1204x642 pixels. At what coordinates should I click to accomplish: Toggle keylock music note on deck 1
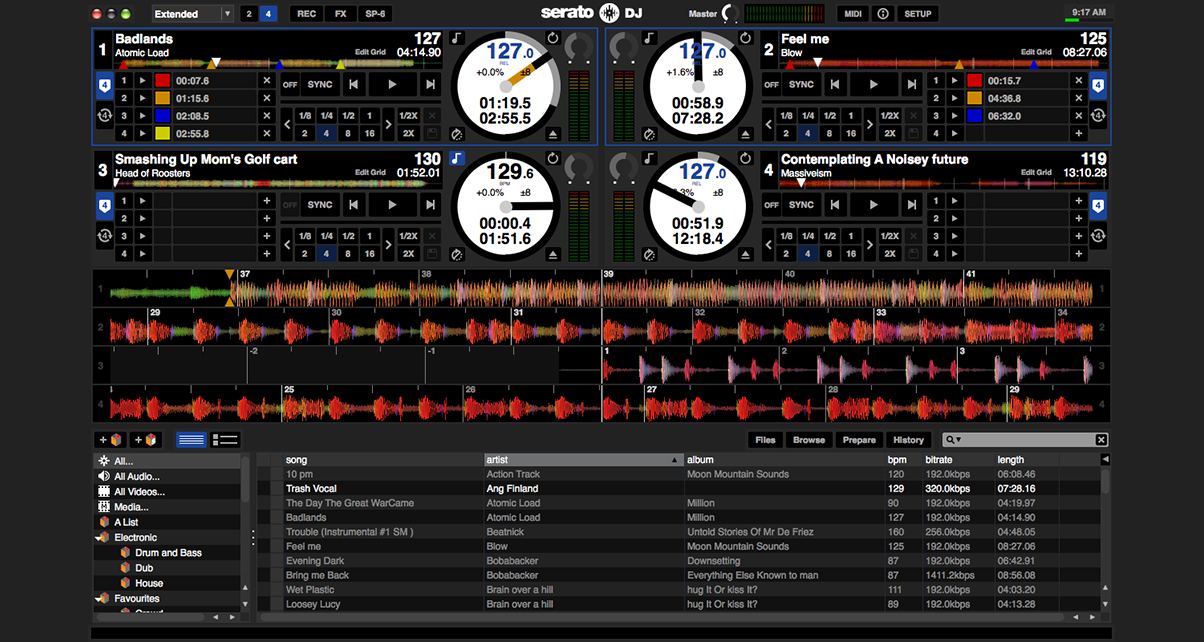(x=457, y=38)
